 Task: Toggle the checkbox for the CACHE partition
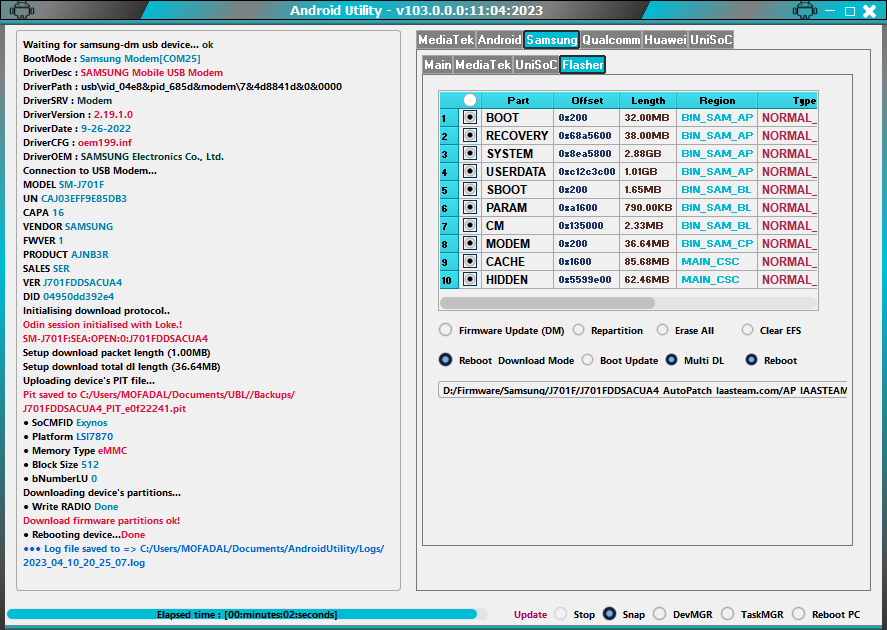point(470,261)
